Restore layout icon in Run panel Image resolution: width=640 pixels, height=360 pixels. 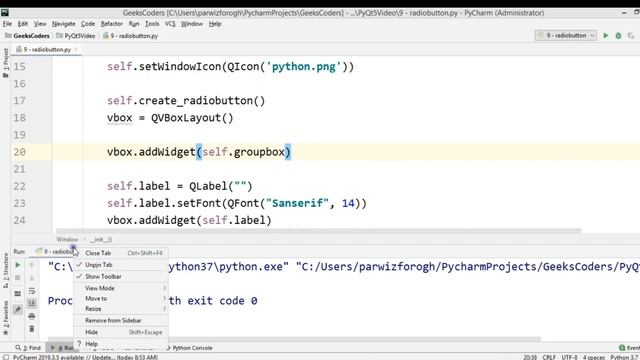[18, 293]
